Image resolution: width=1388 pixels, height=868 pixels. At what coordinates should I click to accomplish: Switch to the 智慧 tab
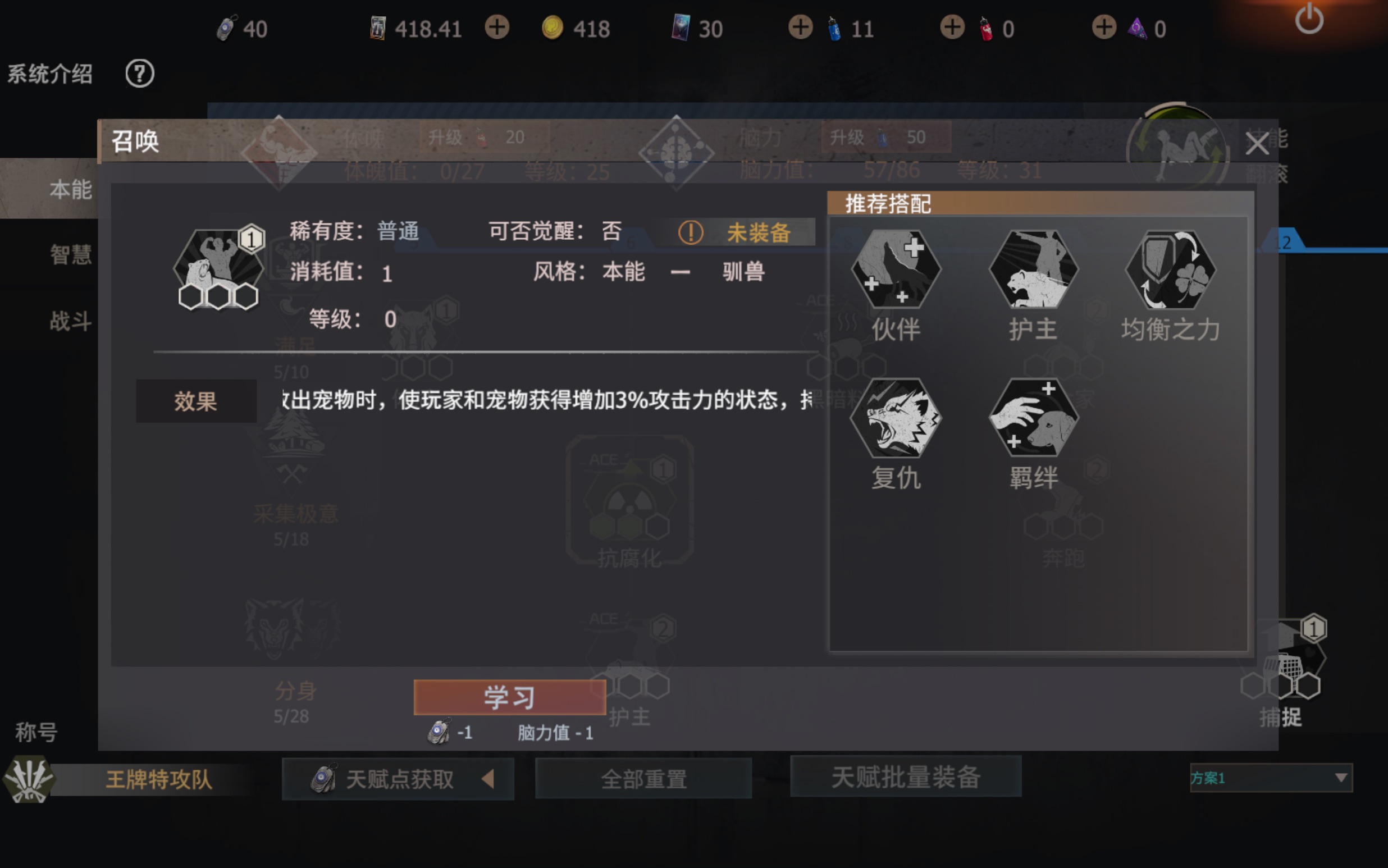coord(70,254)
